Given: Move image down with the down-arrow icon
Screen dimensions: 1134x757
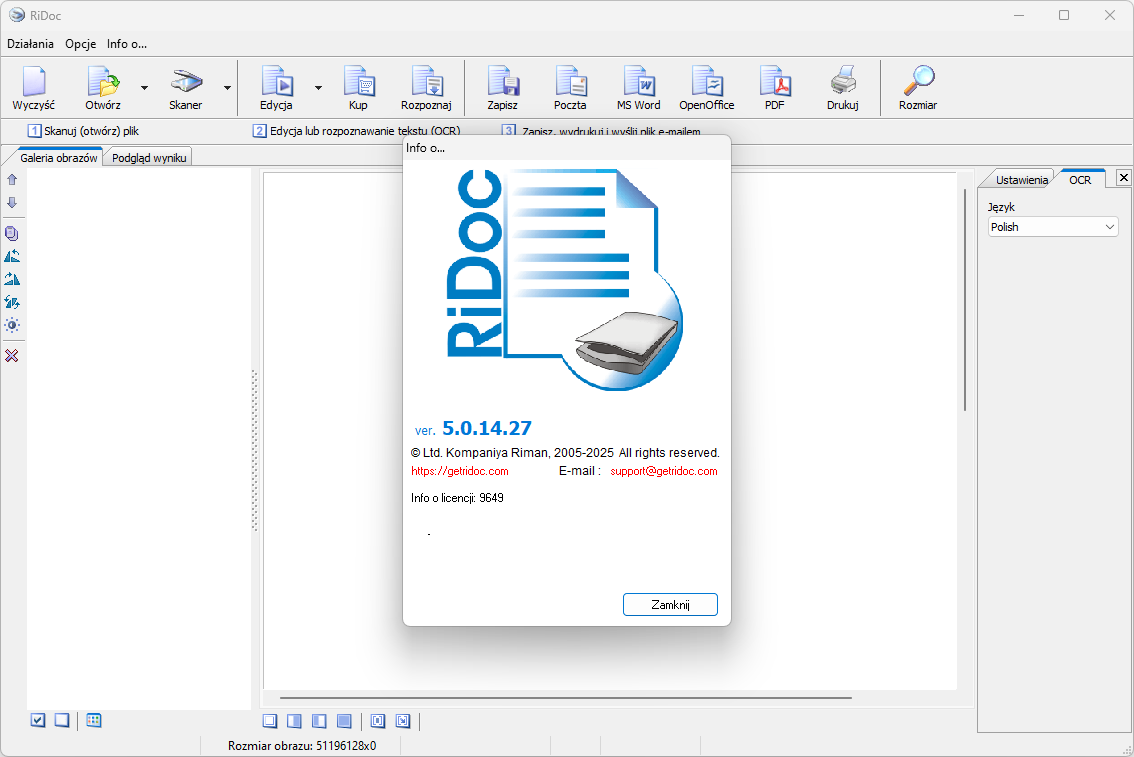Looking at the screenshot, I should point(12,202).
